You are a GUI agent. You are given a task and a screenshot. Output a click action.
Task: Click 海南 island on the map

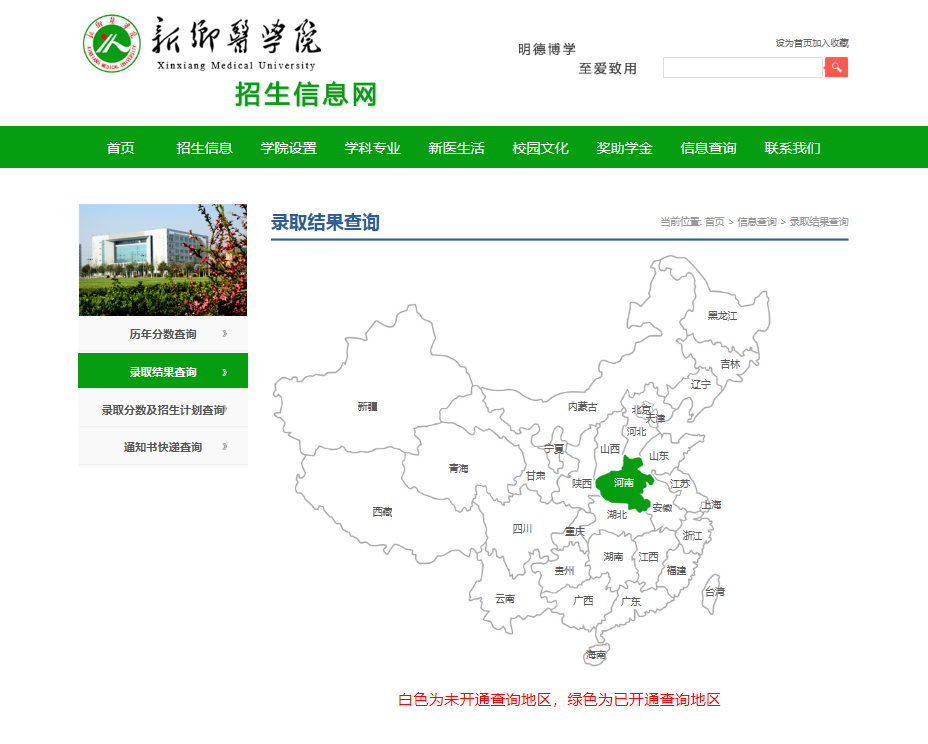tap(596, 655)
